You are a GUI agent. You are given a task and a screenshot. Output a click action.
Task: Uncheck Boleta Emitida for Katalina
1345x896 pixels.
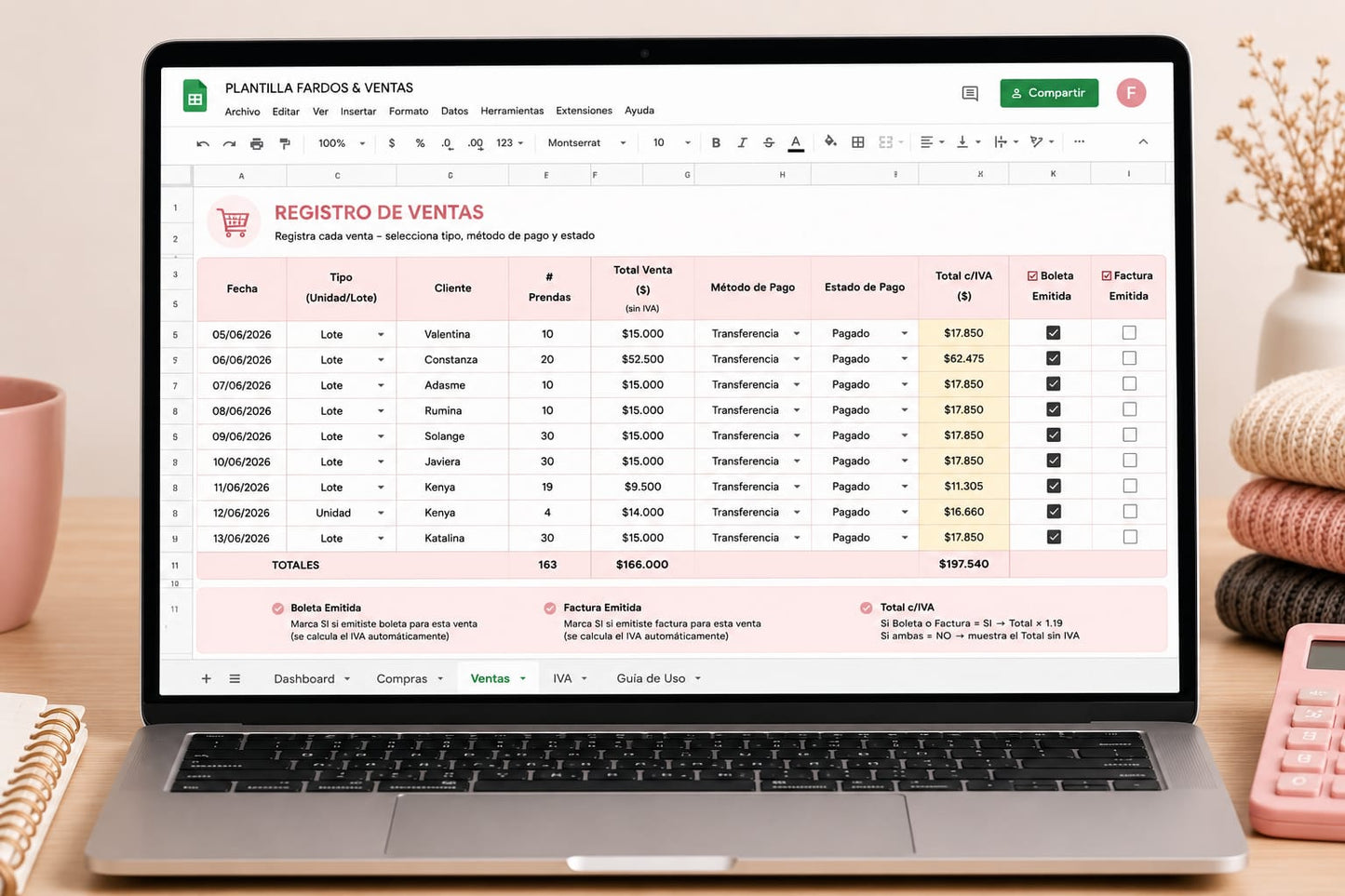click(1053, 537)
